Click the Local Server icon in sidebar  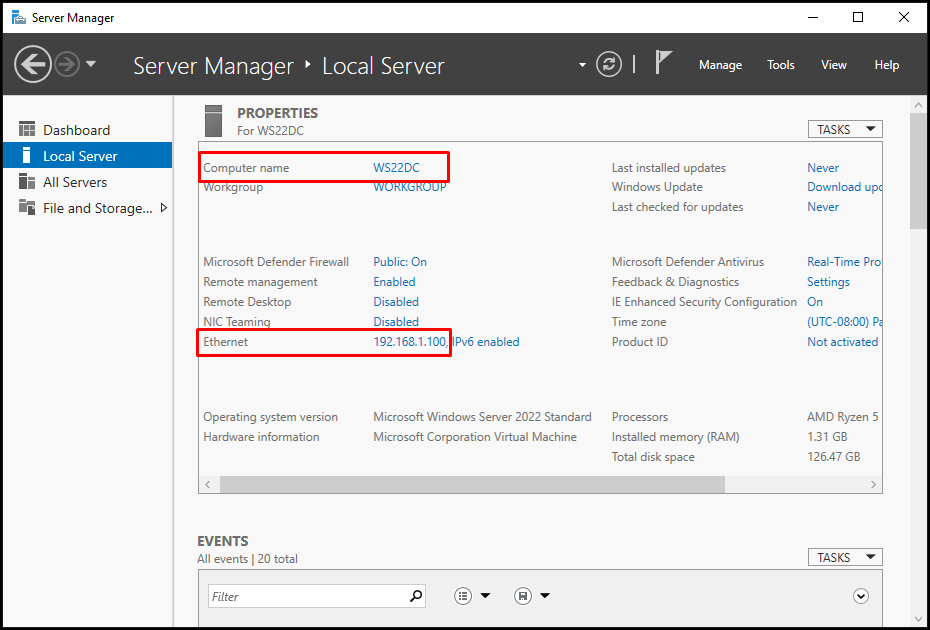[26, 155]
